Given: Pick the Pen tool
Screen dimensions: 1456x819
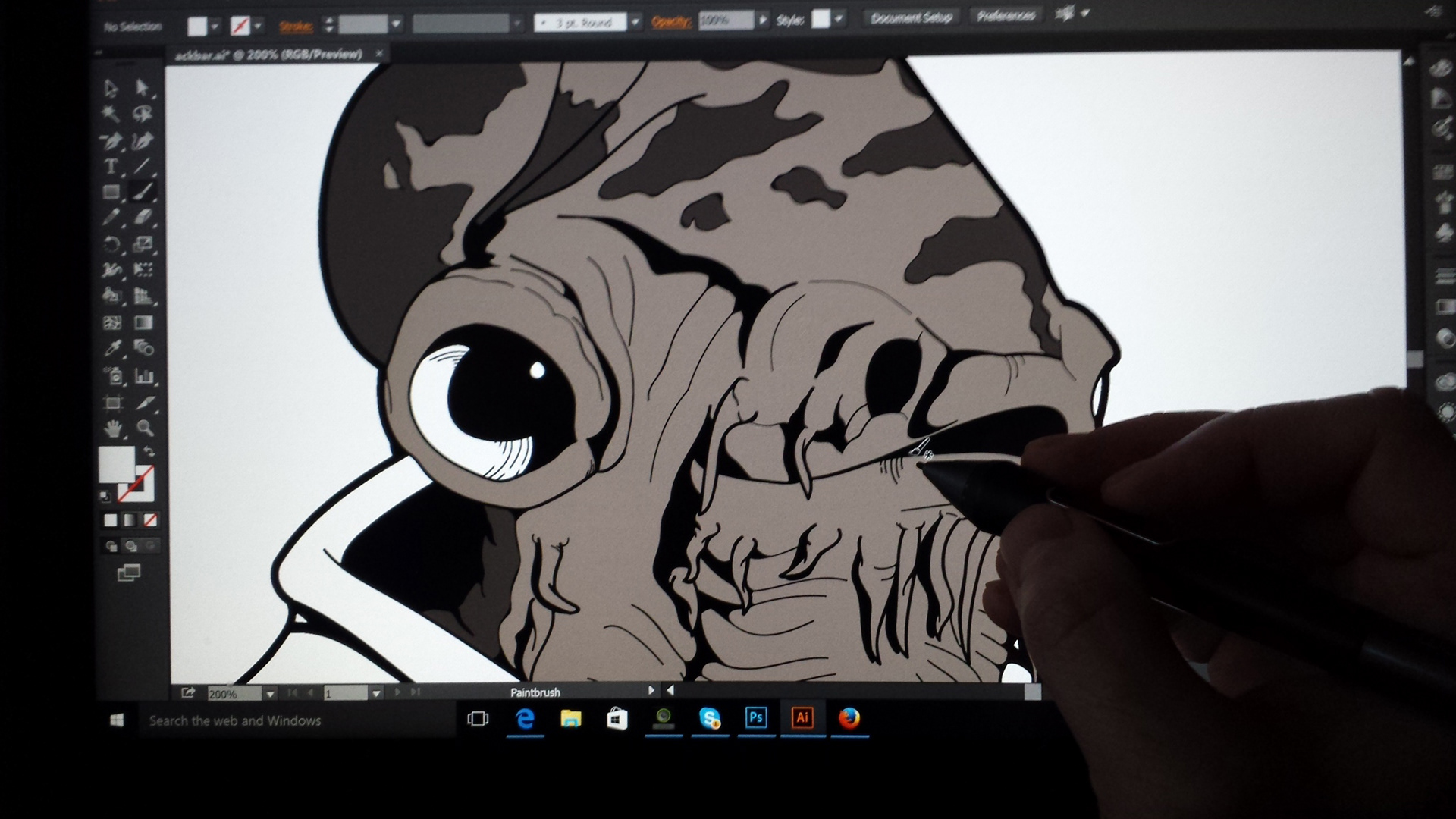Looking at the screenshot, I should pyautogui.click(x=111, y=140).
